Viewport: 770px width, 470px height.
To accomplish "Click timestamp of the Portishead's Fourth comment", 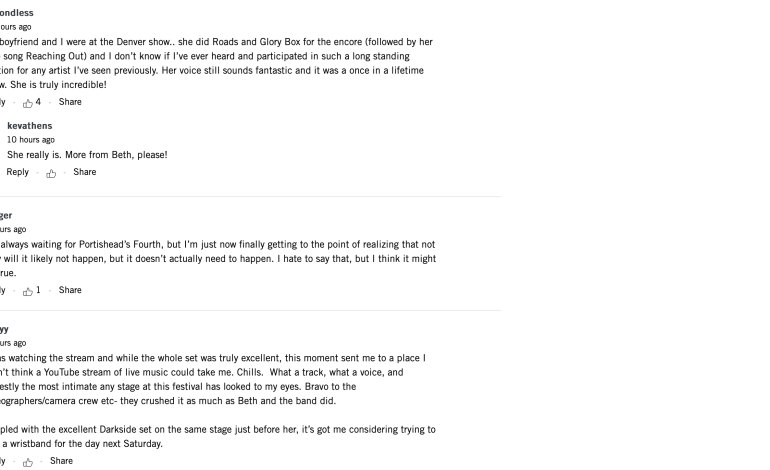I will click(x=13, y=229).
